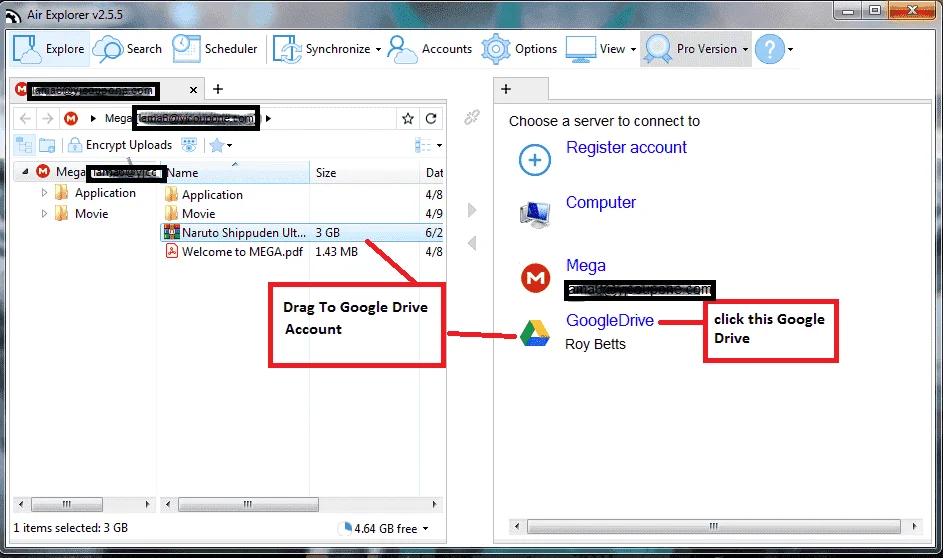Close the Mega account tab

[x=193, y=90]
